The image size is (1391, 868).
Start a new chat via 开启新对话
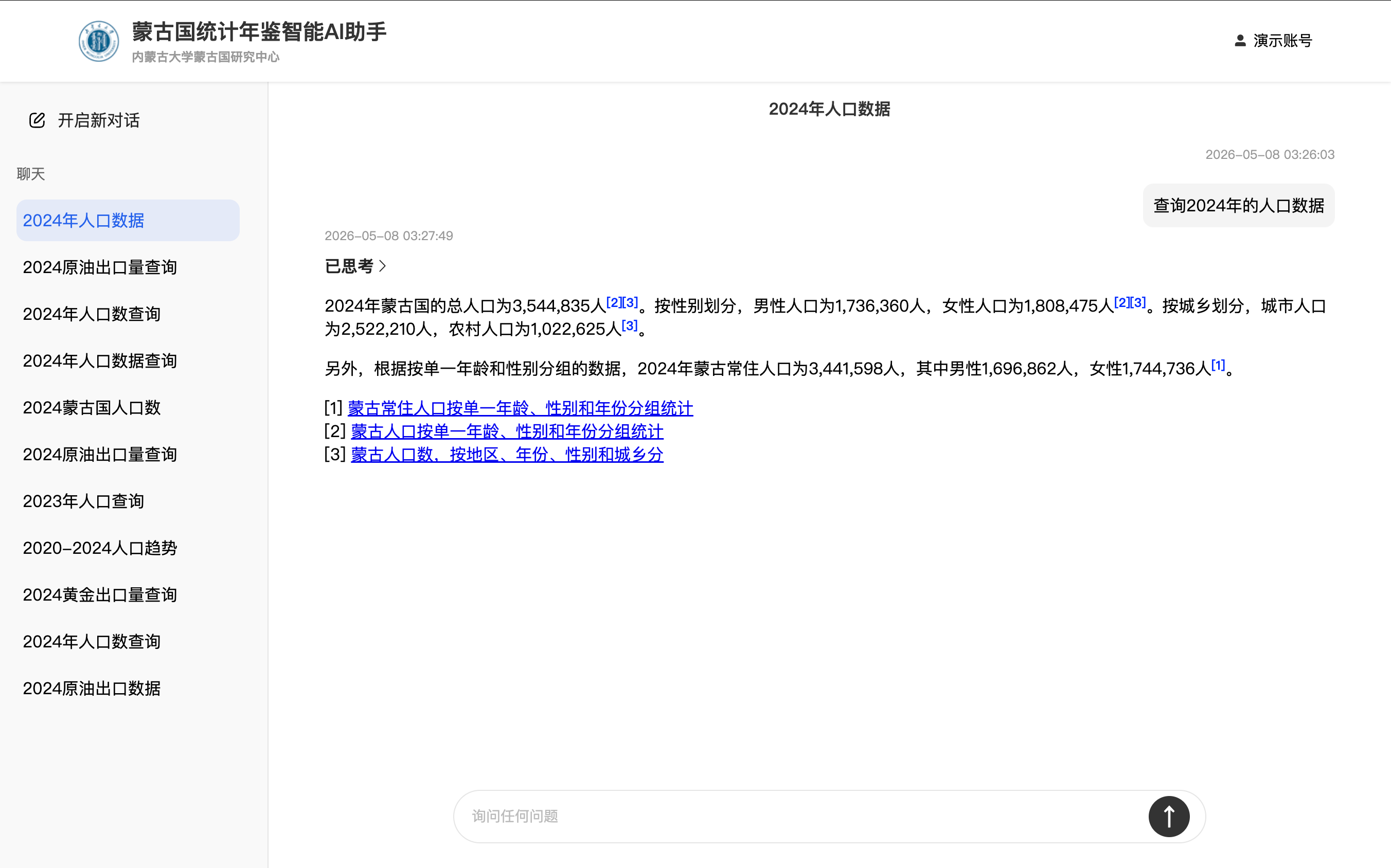(x=84, y=120)
